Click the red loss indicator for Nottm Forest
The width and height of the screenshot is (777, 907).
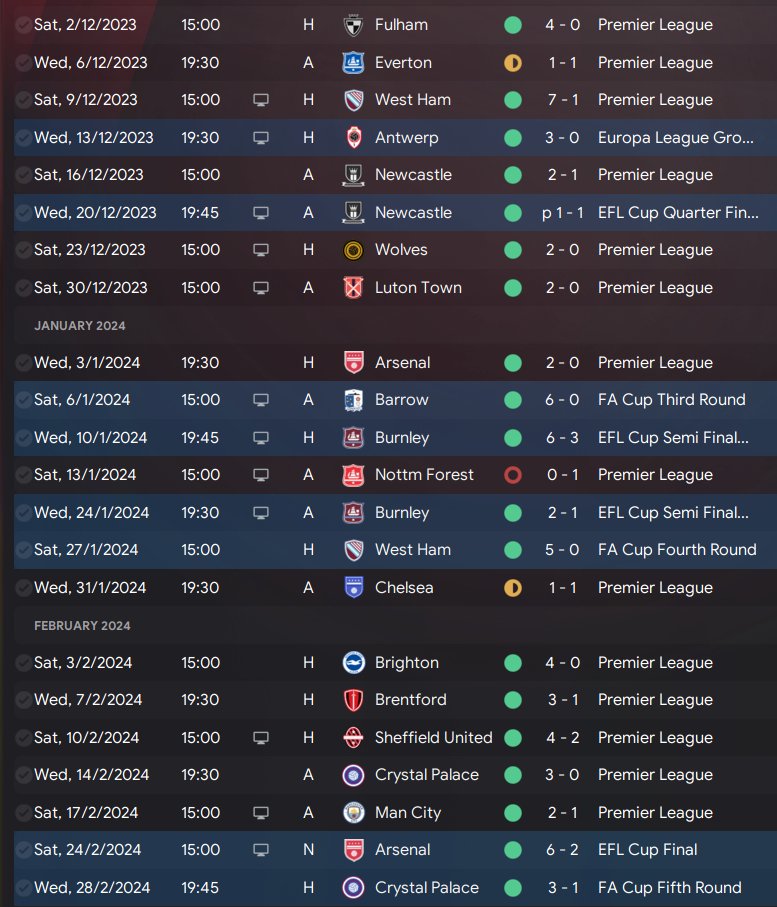pos(513,475)
